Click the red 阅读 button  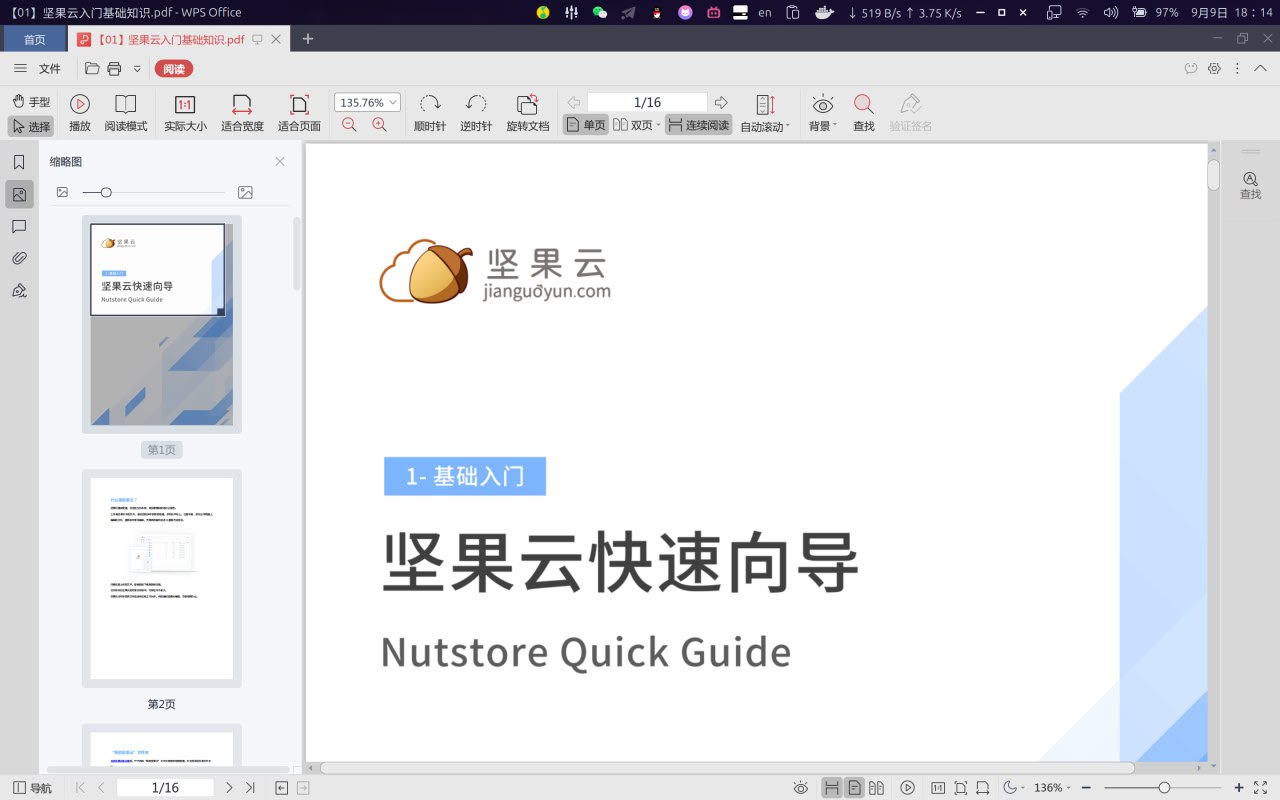coord(174,69)
